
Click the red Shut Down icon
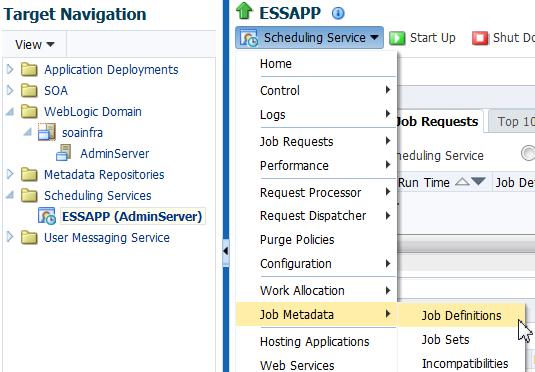[x=480, y=38]
